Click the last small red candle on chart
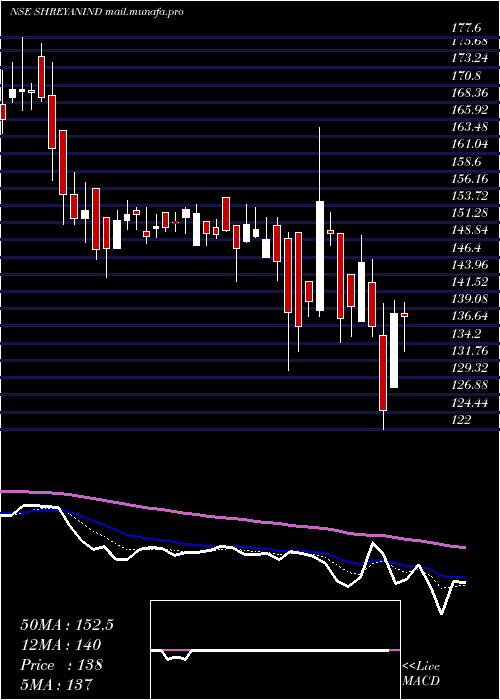Image resolution: width=500 pixels, height=700 pixels. point(404,315)
